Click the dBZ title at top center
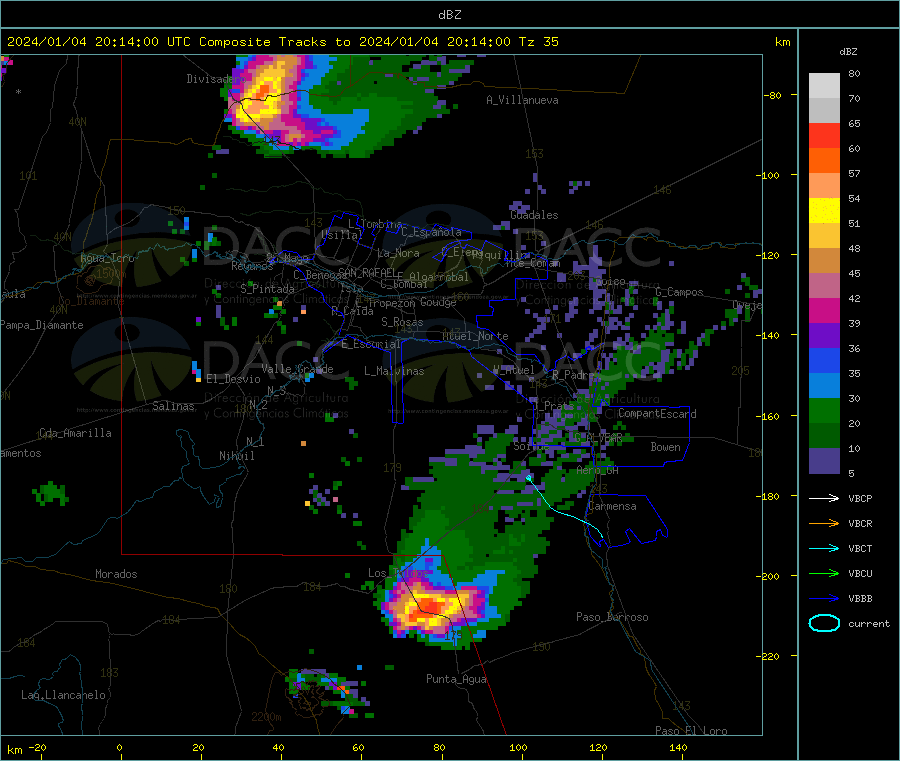Screen dimensions: 900x761 [x=449, y=15]
